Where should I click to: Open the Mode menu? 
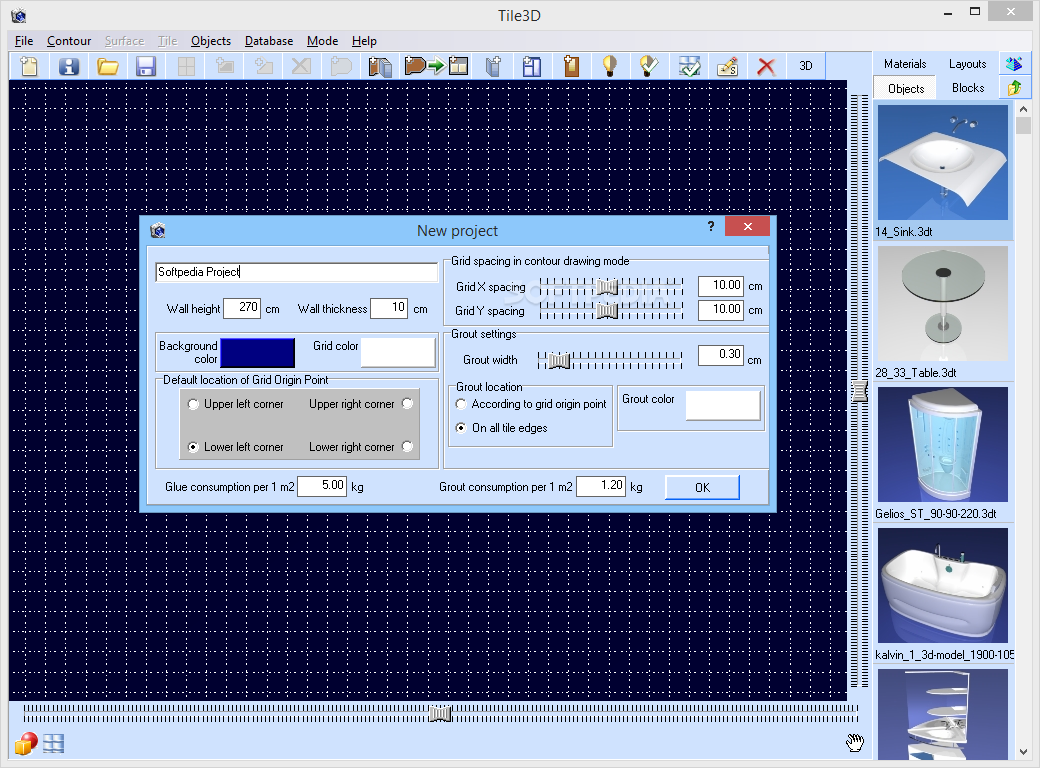(322, 40)
